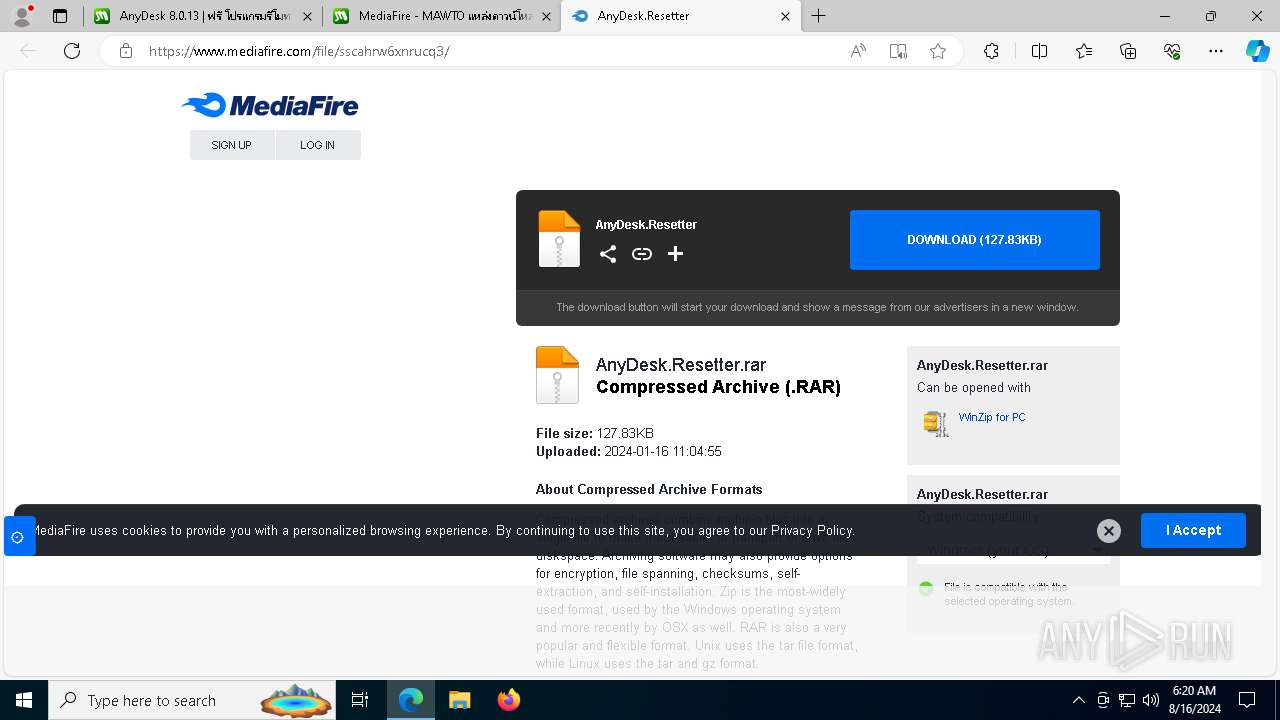
Task: Switch to AnyDesk 8.0.13 tab
Action: tap(203, 16)
